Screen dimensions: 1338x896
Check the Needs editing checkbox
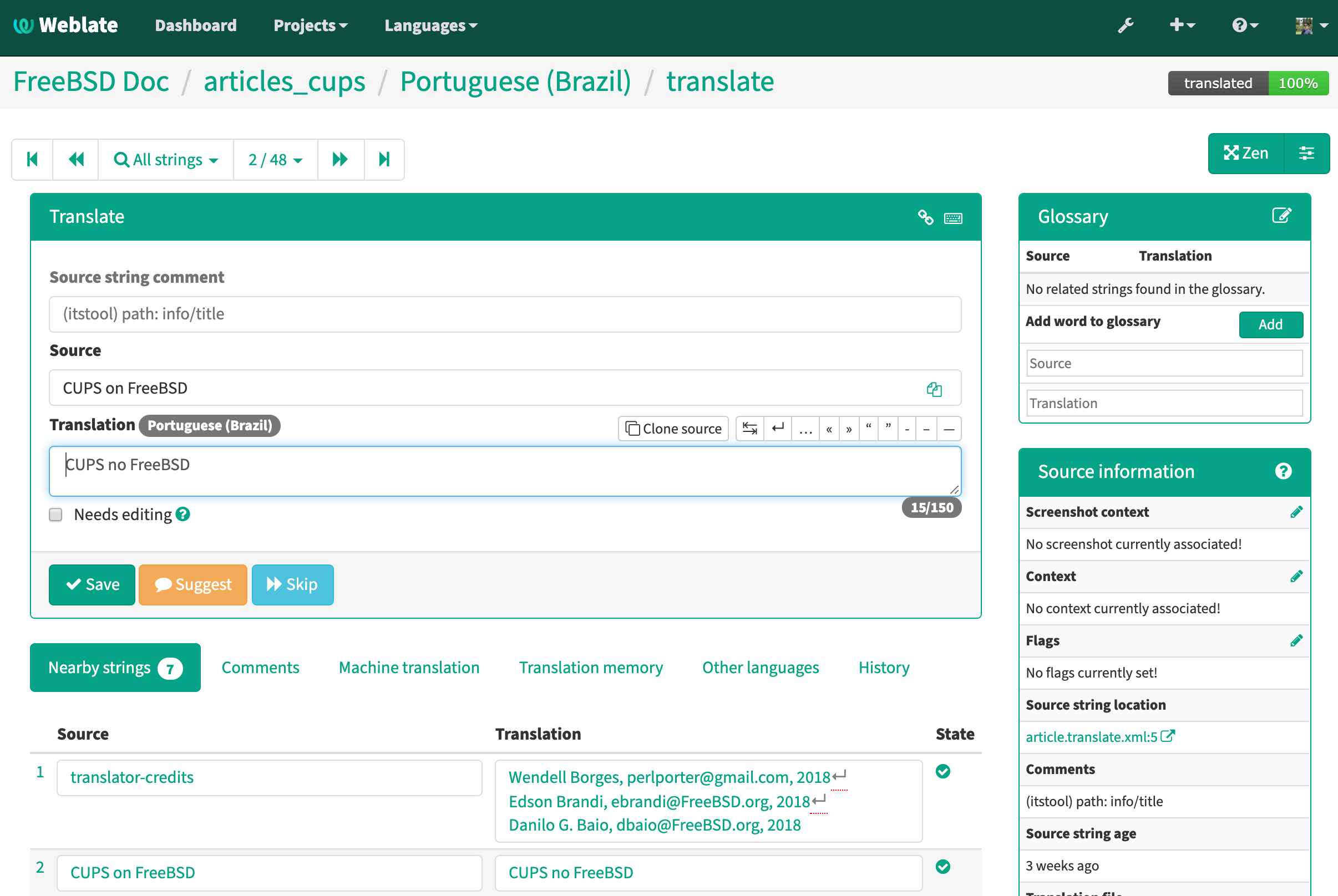pyautogui.click(x=55, y=515)
